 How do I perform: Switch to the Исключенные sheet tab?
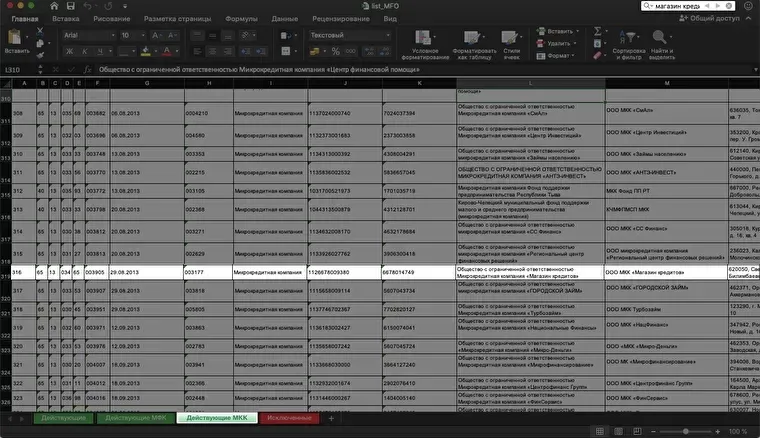[289, 418]
